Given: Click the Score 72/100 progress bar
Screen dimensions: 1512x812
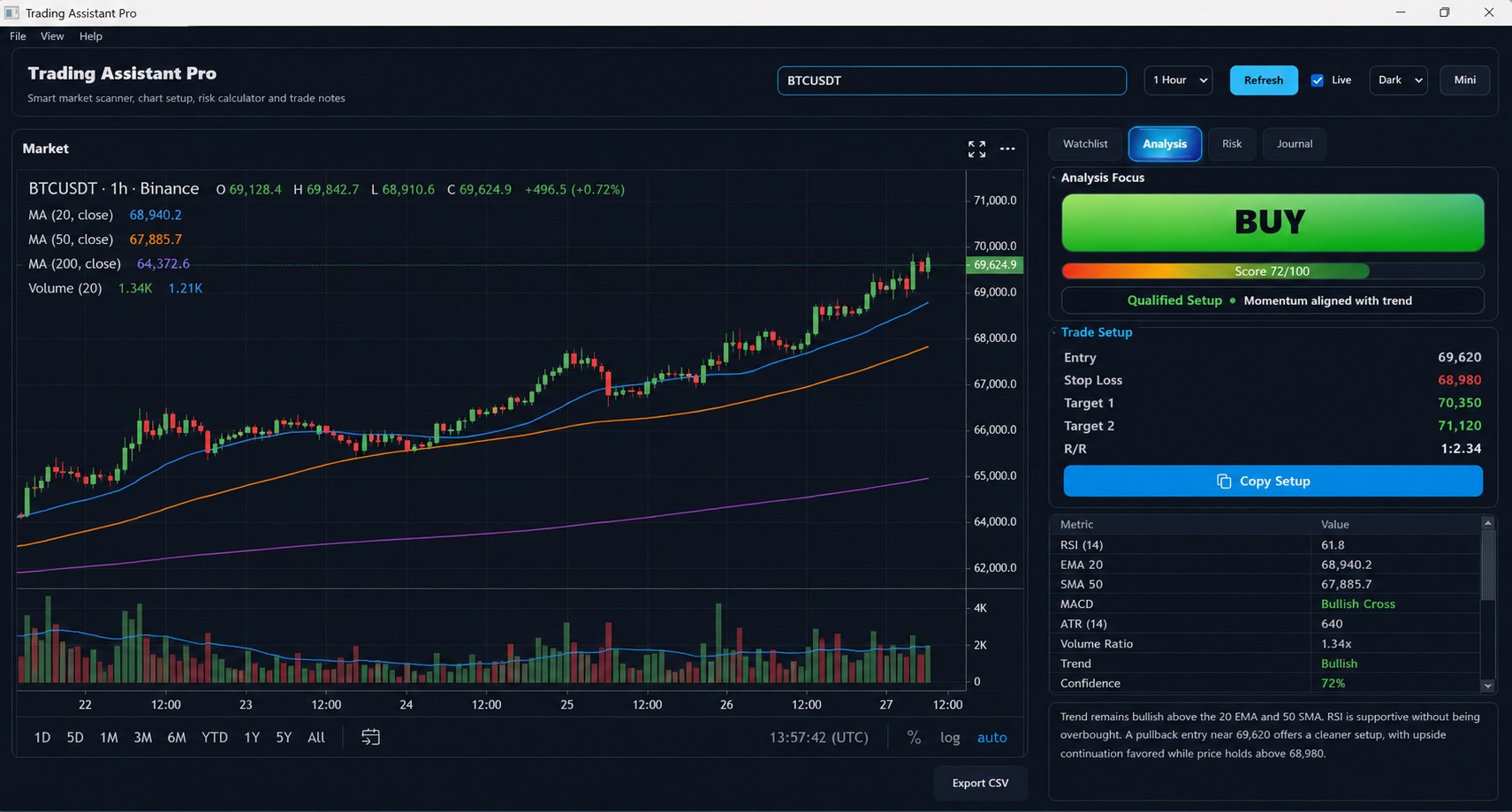Looking at the screenshot, I should click(1273, 271).
